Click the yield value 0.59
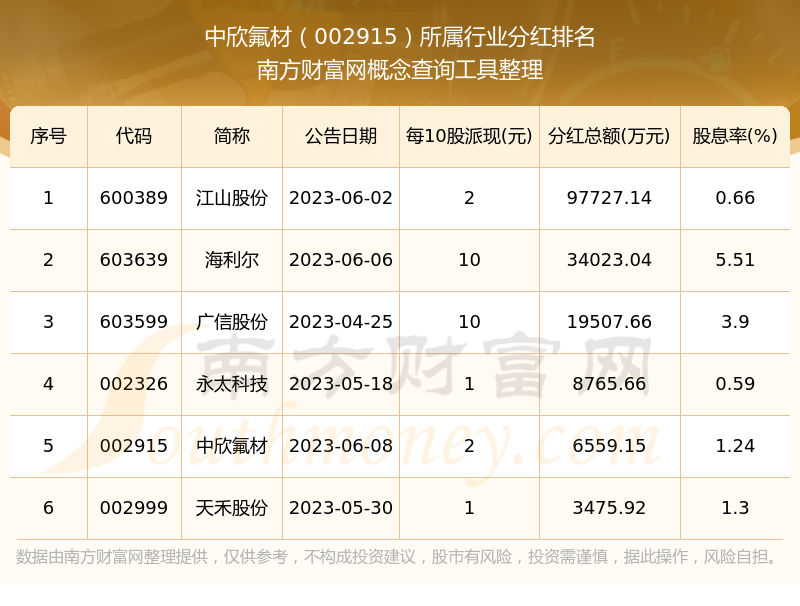Screen dimensions: 800x606 click(735, 384)
